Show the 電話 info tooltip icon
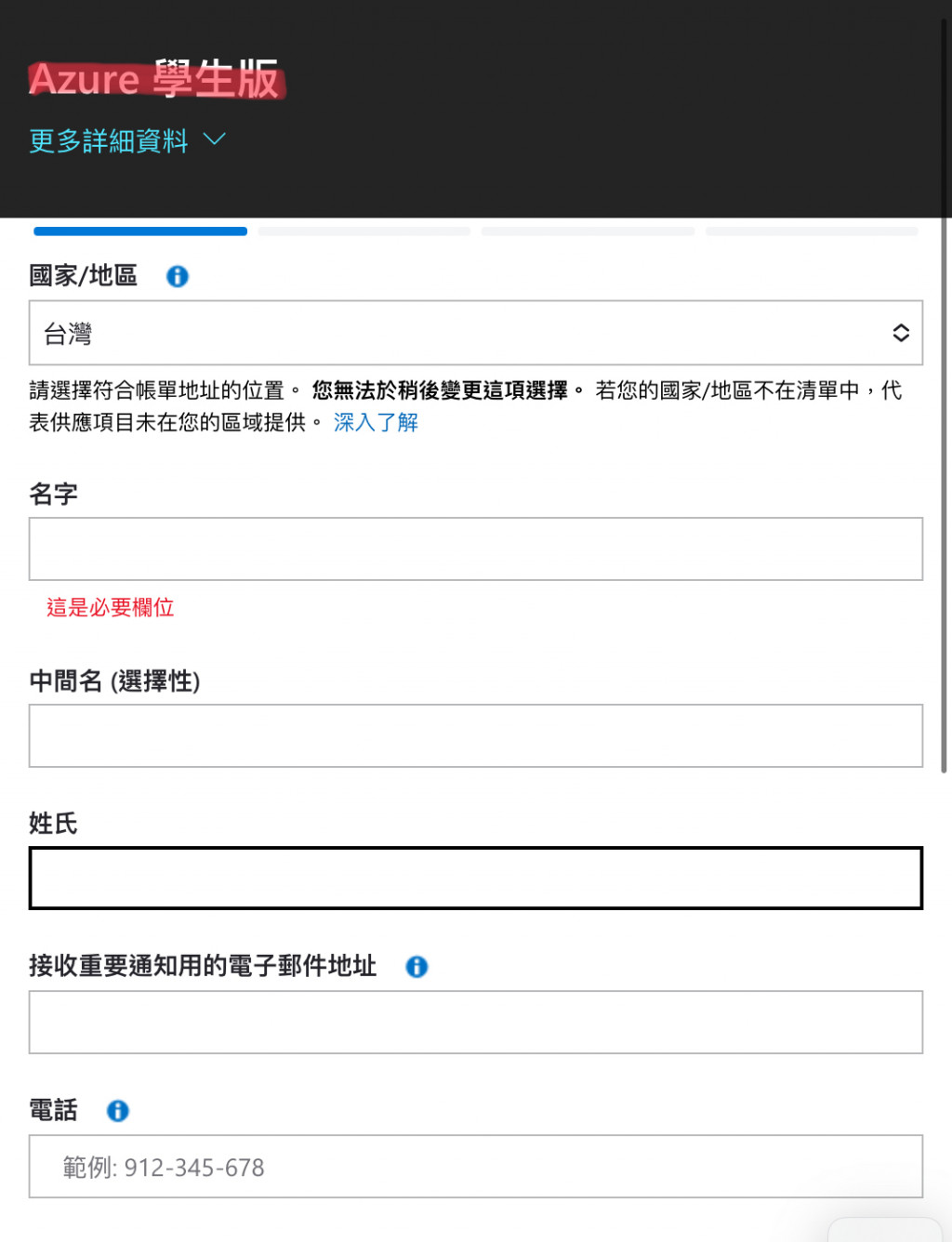 pyautogui.click(x=118, y=1111)
